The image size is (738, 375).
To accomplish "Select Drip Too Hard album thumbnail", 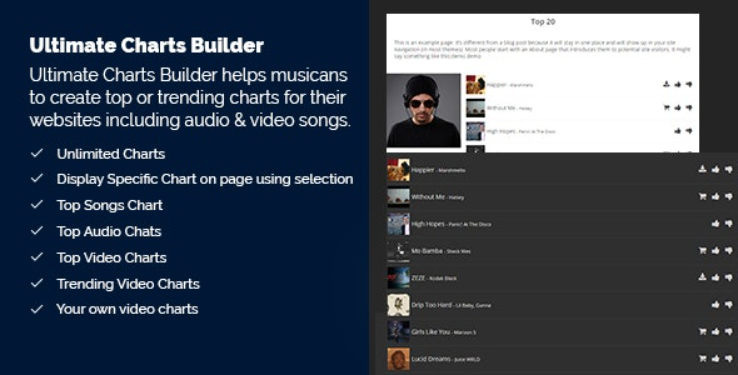I will click(398, 305).
